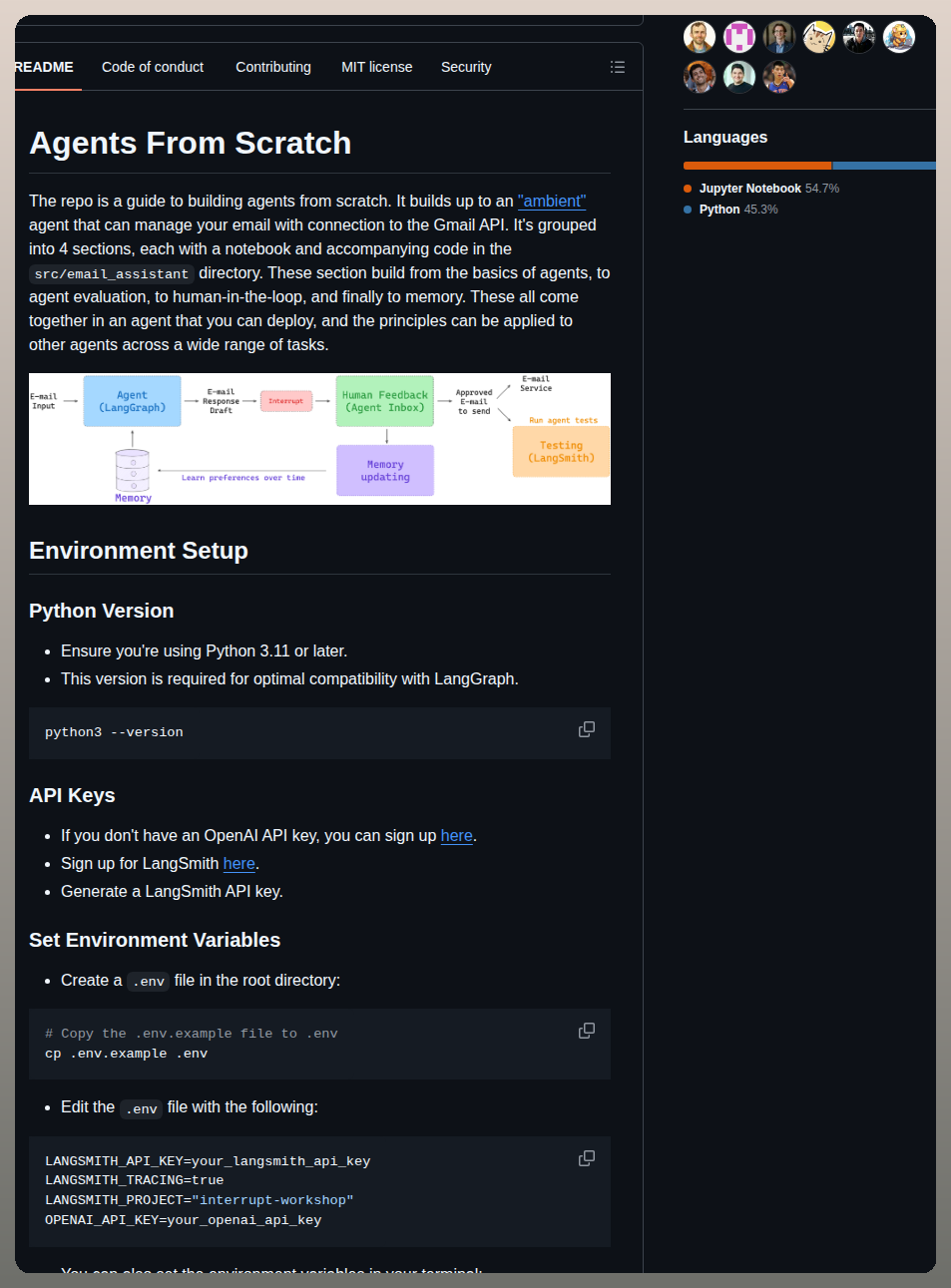Click the OPENAI_API_KEY=your_openai_api_key line
Viewport: 951px width, 1288px height.
coord(184,1220)
